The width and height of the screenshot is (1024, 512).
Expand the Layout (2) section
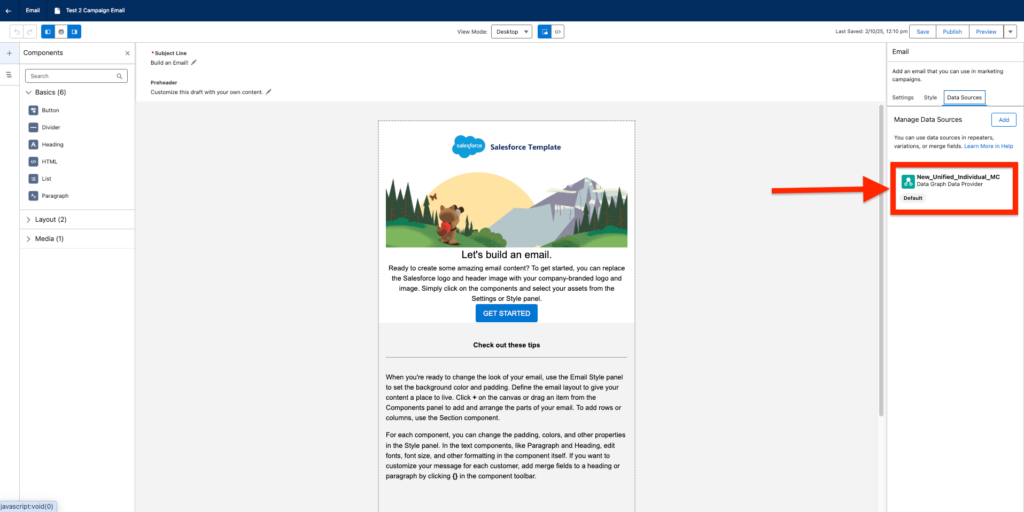tap(28, 219)
